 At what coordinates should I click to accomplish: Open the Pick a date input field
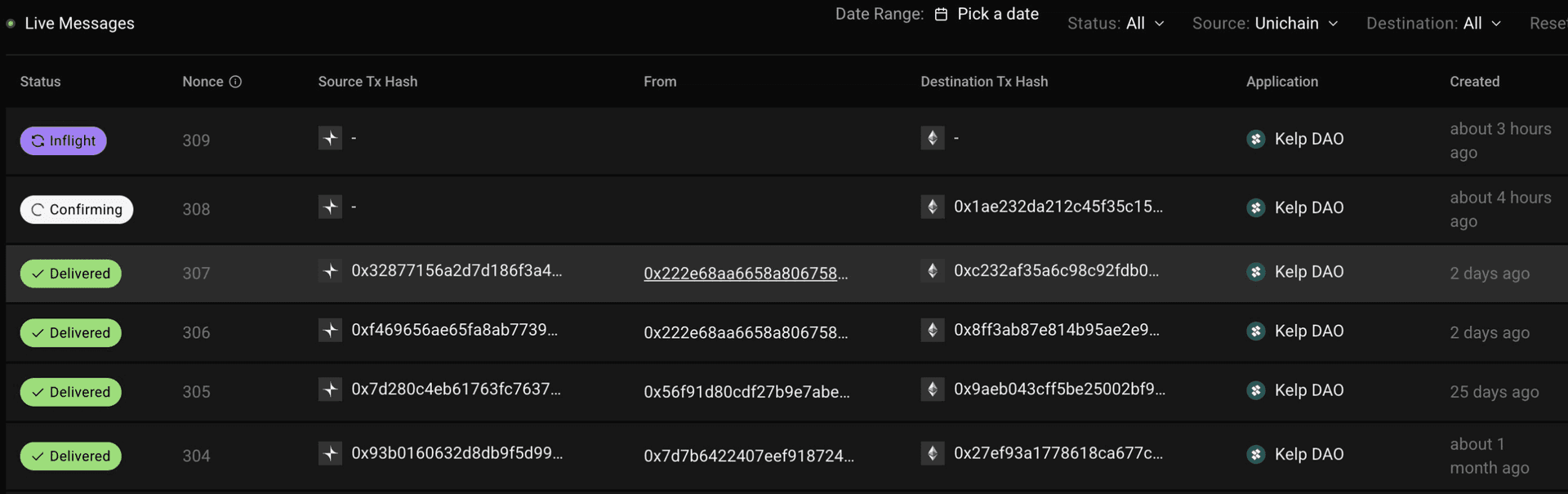pos(998,14)
